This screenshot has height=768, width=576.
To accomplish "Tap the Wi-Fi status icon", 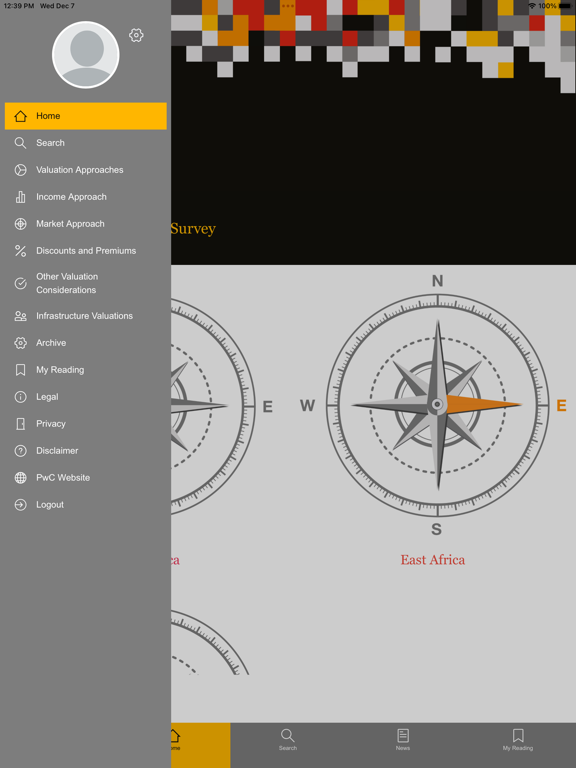I will pyautogui.click(x=532, y=6).
